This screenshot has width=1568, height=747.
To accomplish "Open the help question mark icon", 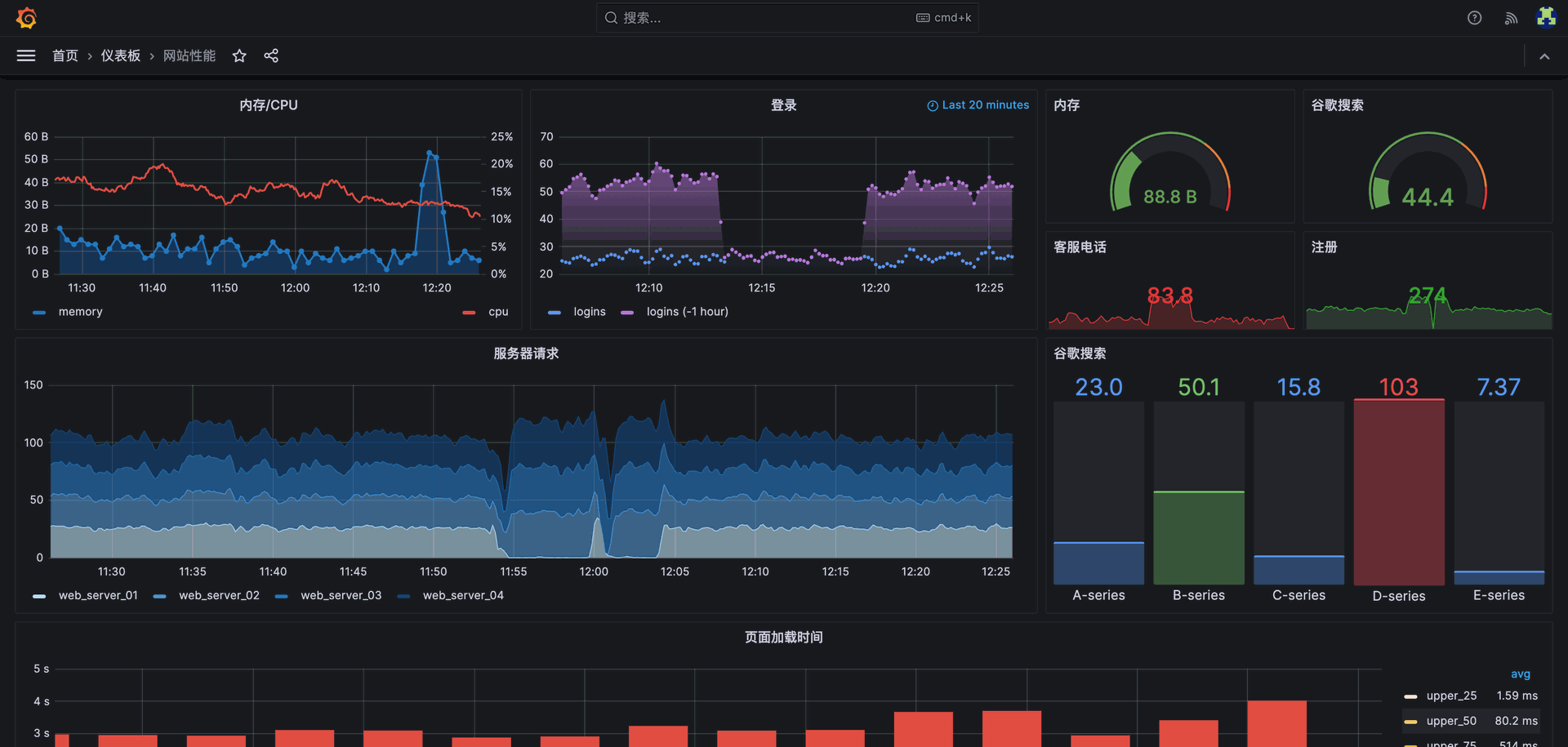I will (x=1474, y=18).
